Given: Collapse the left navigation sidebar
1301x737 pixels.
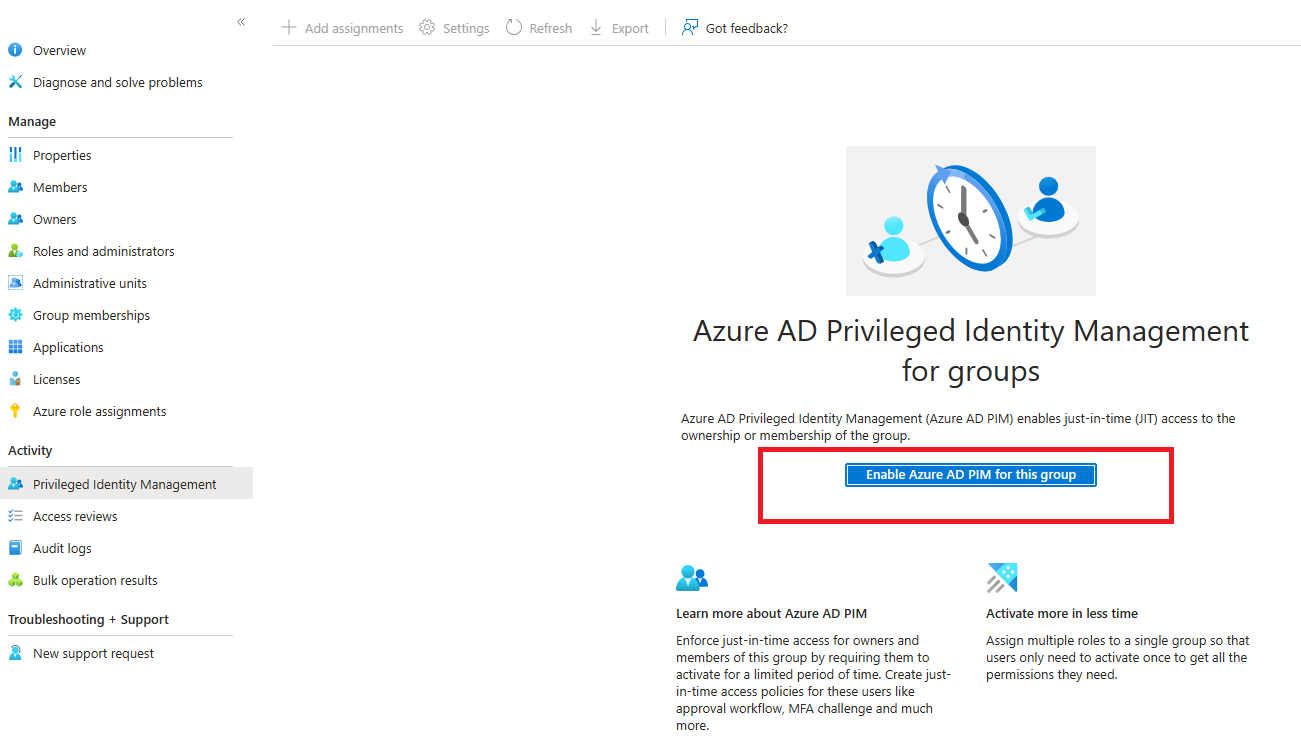Looking at the screenshot, I should pos(241,22).
